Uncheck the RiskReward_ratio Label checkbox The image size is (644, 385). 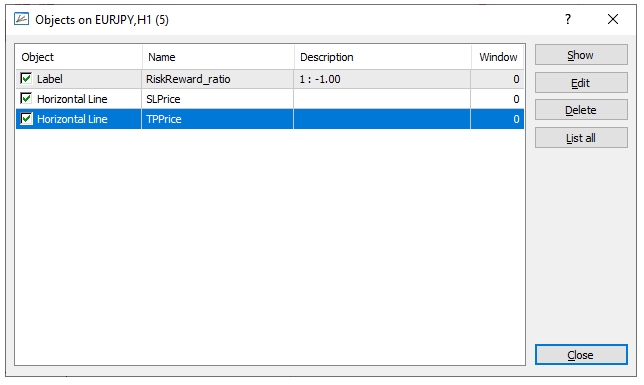click(x=26, y=78)
